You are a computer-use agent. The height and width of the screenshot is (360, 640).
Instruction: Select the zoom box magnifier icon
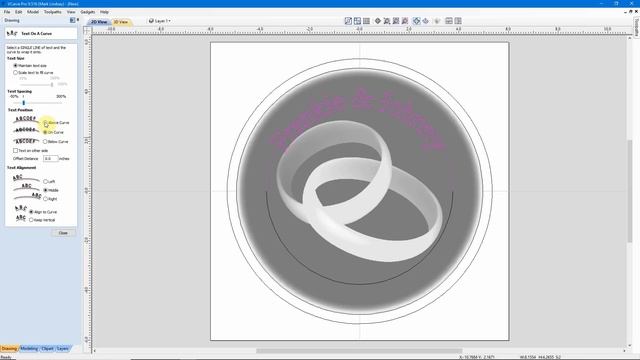coord(387,21)
